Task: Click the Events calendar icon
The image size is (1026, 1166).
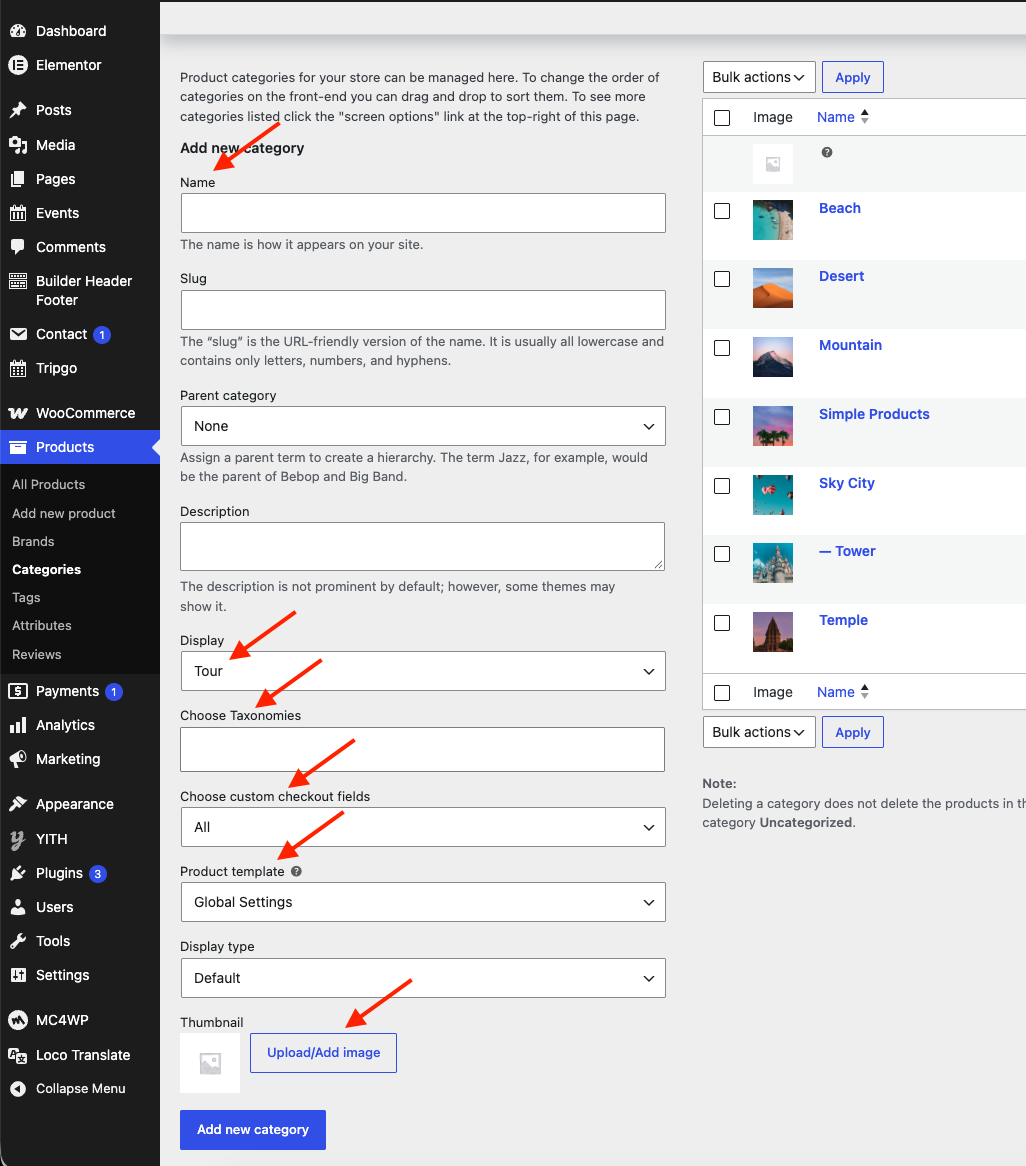Action: (x=18, y=213)
